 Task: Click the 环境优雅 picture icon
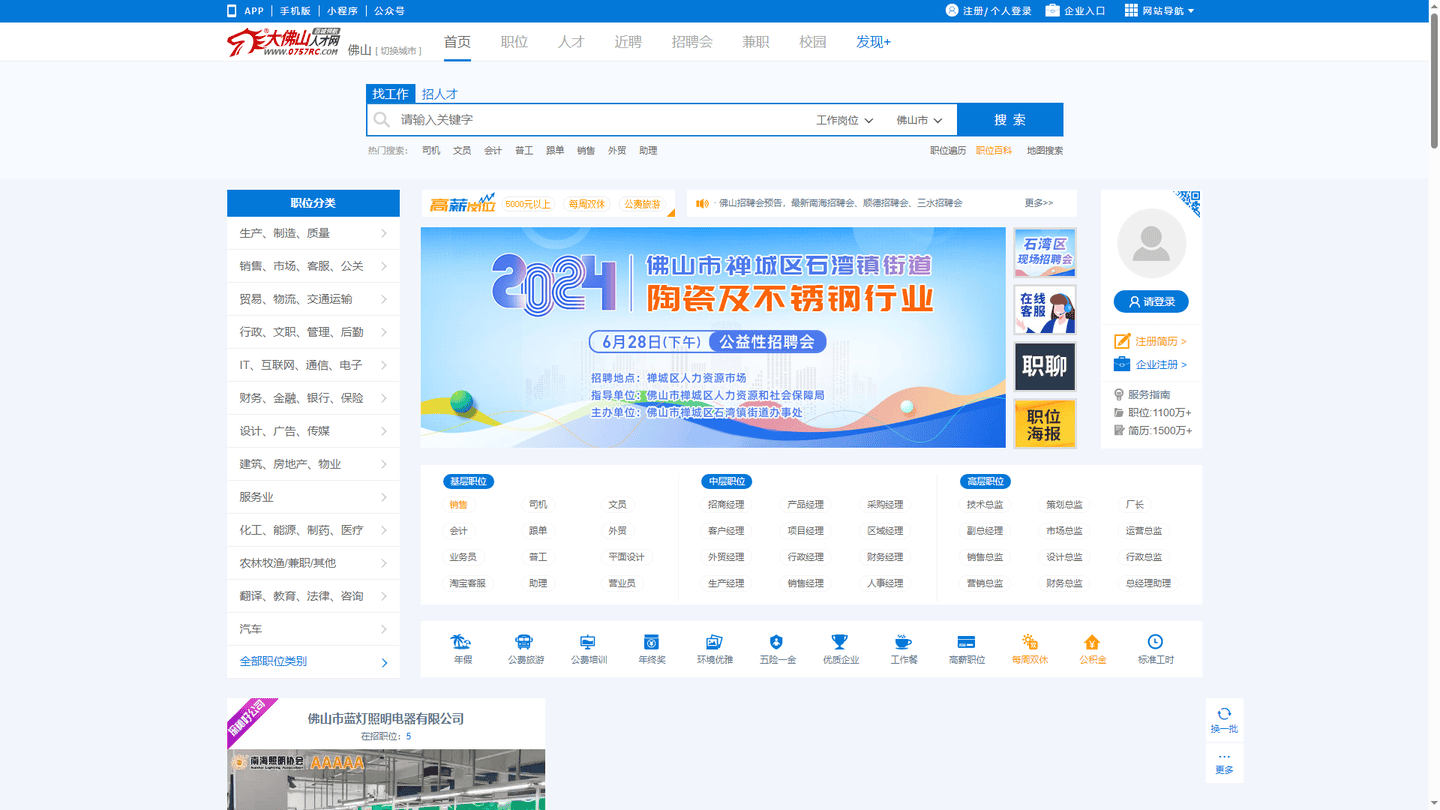pyautogui.click(x=714, y=642)
